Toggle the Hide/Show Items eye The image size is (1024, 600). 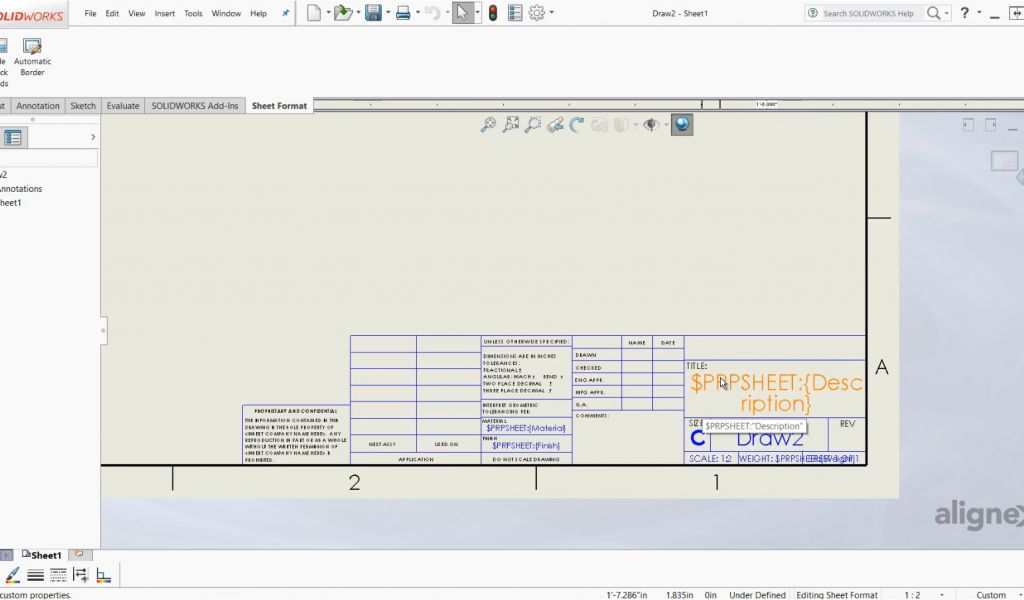tap(650, 124)
